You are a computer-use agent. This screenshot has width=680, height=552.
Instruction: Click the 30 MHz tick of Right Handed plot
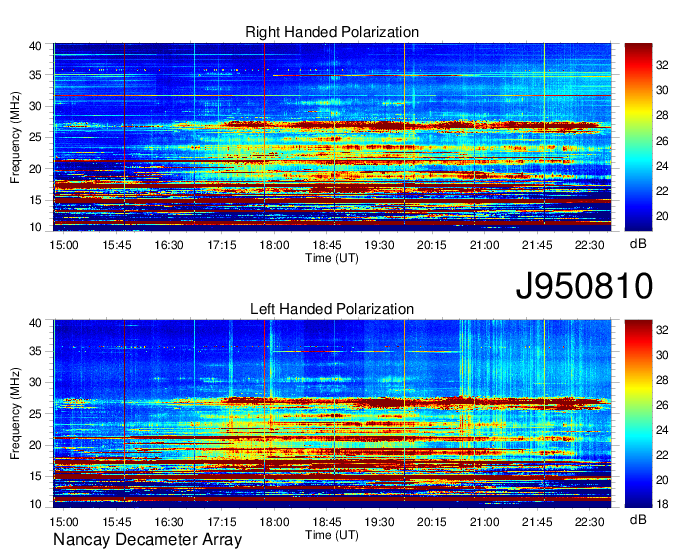[x=35, y=106]
